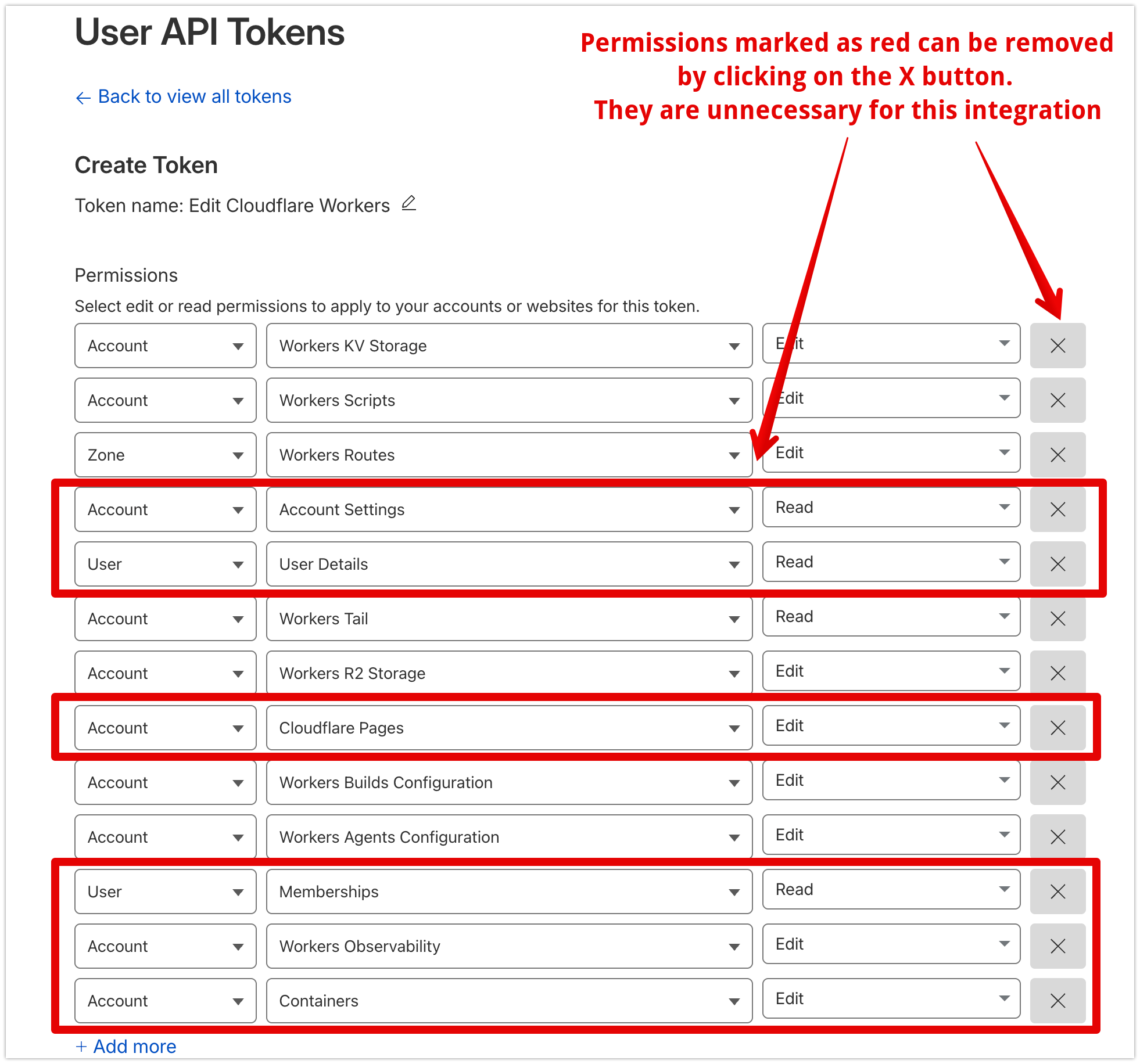The width and height of the screenshot is (1140, 1064).
Task: Remove the Cloudflare Pages permission
Action: [1057, 727]
